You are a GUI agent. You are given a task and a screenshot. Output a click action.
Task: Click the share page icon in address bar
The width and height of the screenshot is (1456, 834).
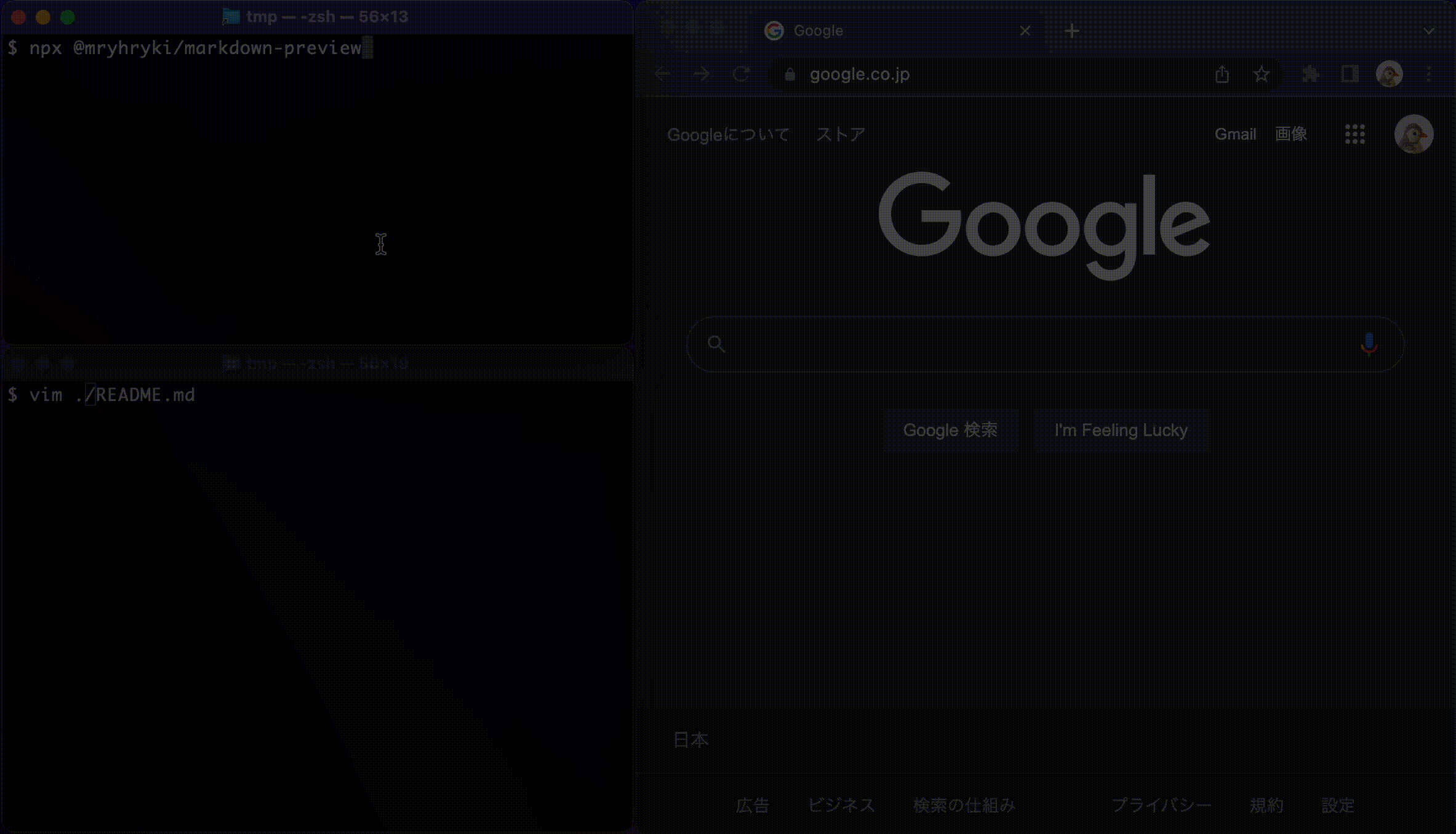coord(1222,74)
